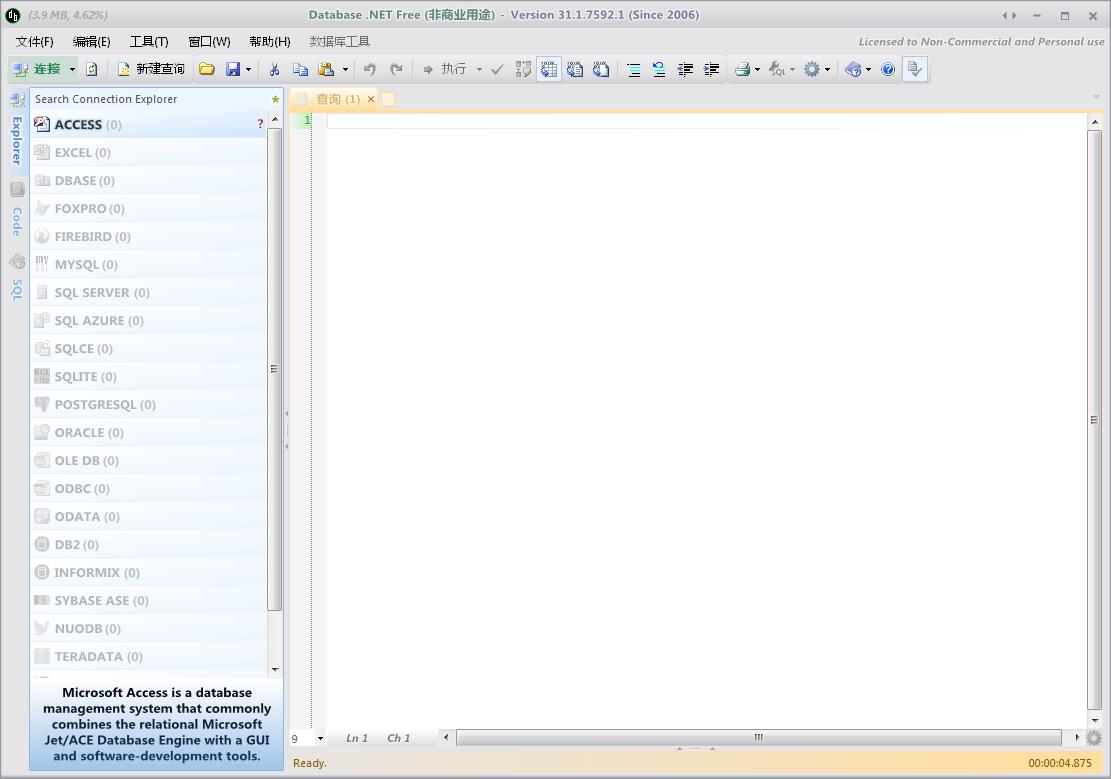Close the 查询 (1) tab
Screen dimensions: 1111x779
371,99
